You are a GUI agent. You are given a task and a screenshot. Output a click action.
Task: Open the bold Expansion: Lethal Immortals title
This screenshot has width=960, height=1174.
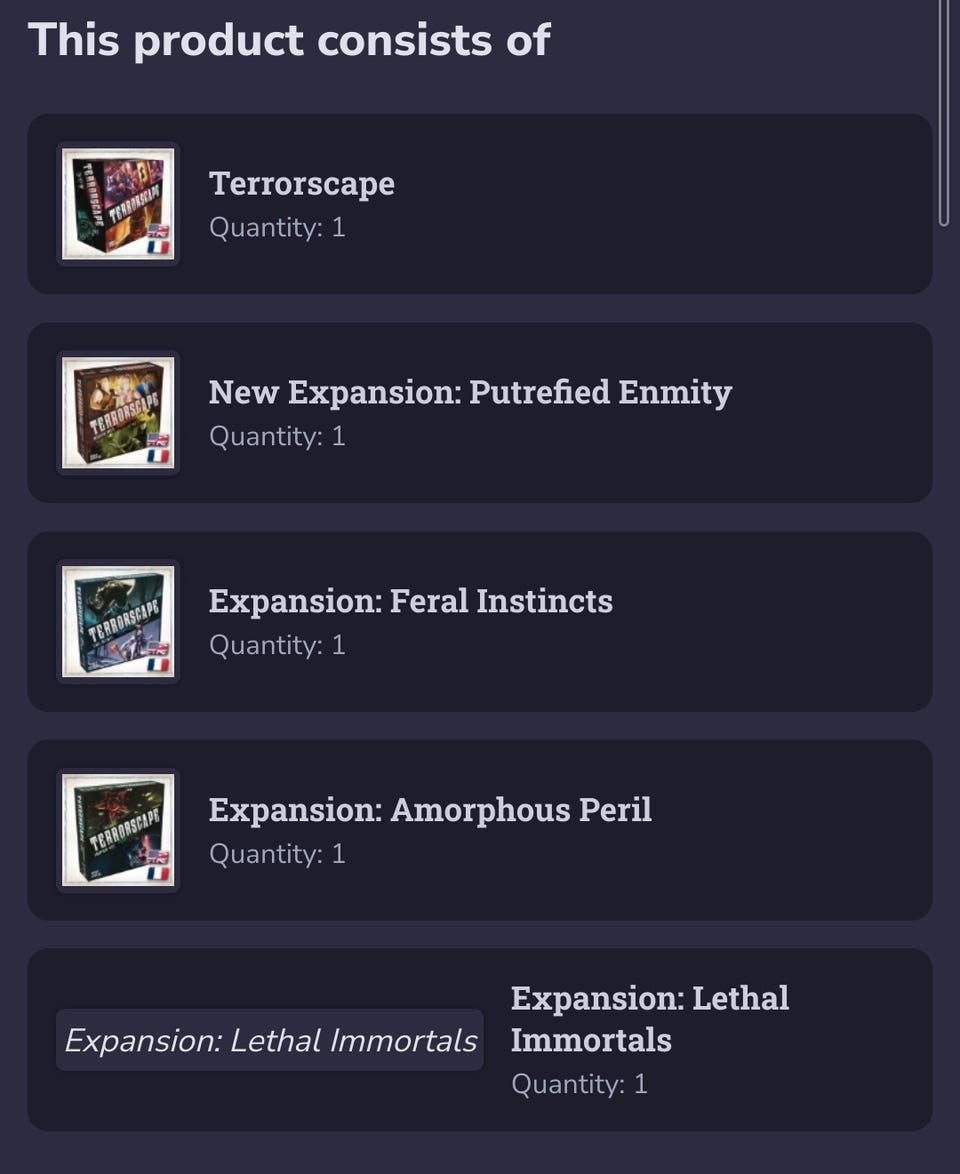click(x=650, y=1018)
